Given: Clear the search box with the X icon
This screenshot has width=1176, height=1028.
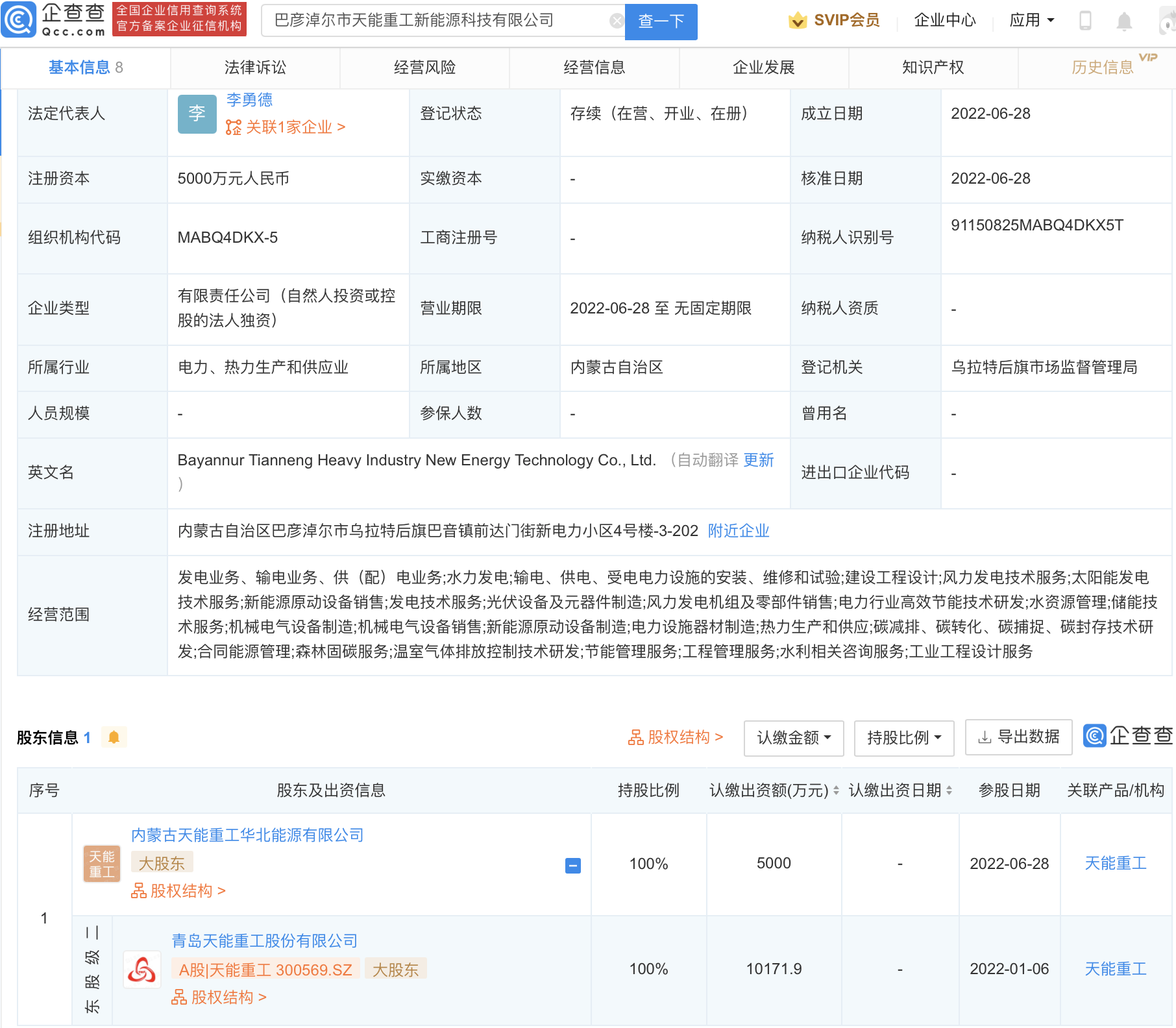Looking at the screenshot, I should [x=617, y=21].
